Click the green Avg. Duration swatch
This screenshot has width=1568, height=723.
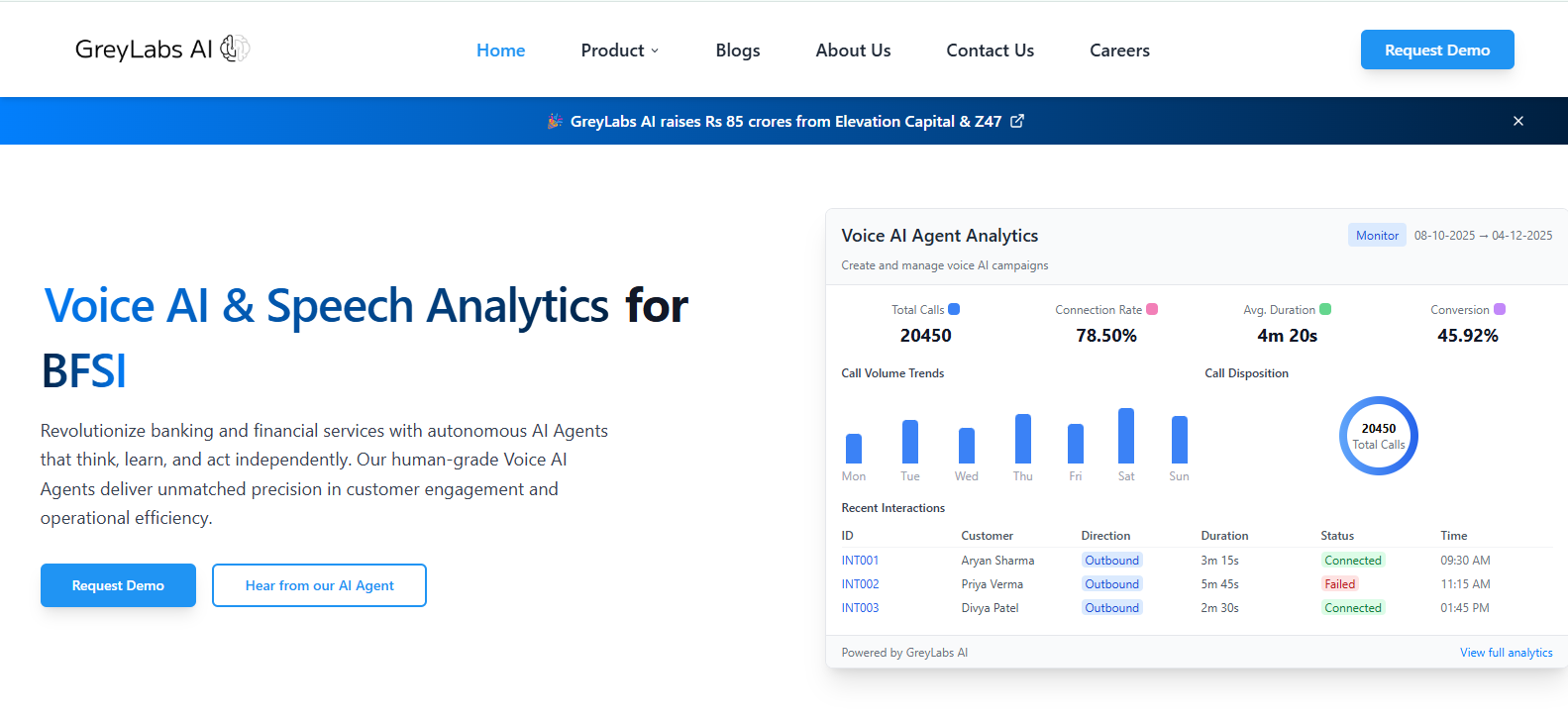[x=1325, y=309]
